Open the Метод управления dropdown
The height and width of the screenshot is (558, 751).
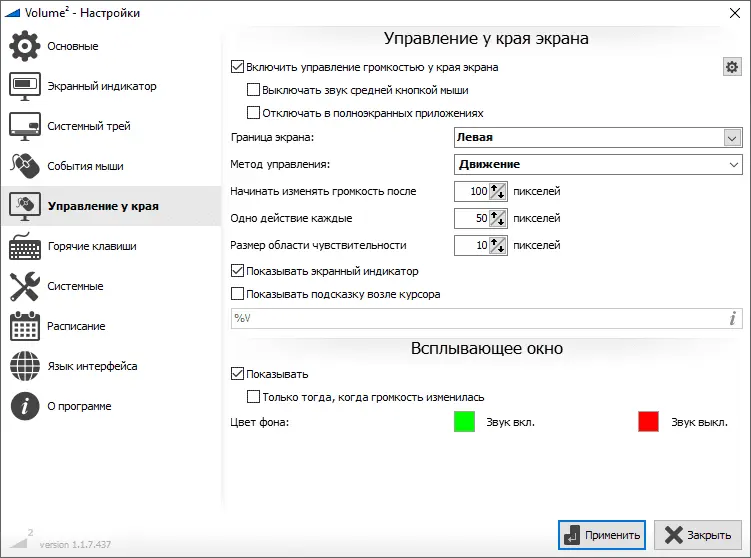[598, 164]
